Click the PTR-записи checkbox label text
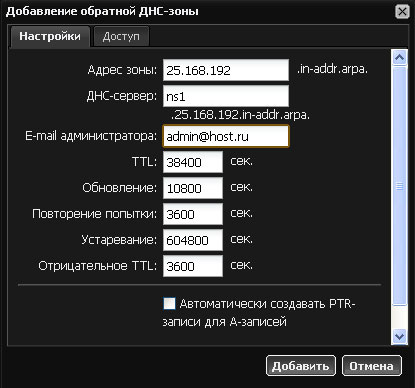Screen dimensions: 415x388 [259, 313]
